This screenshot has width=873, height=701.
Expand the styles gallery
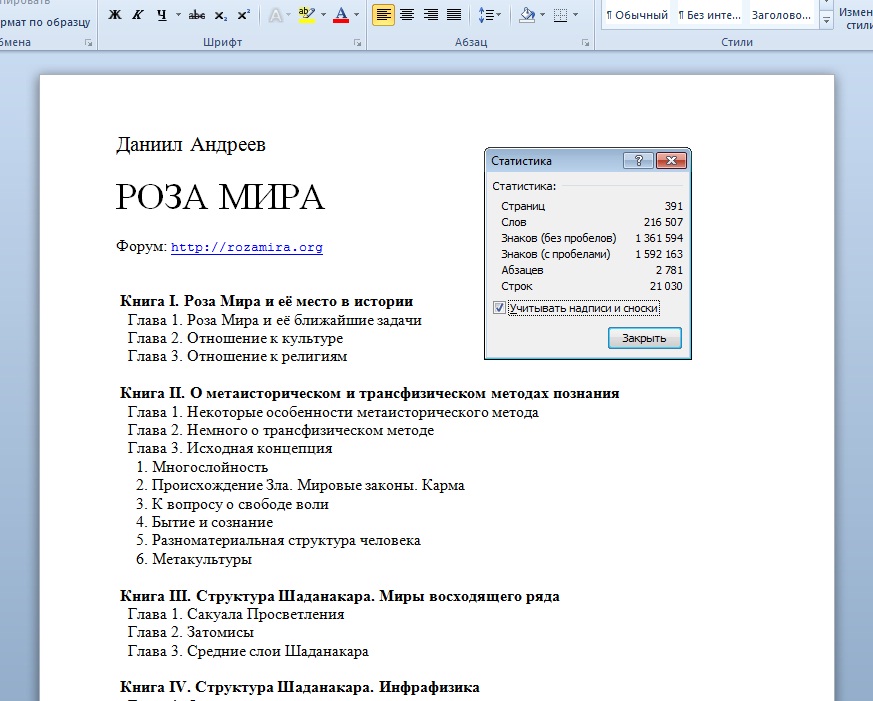click(827, 22)
